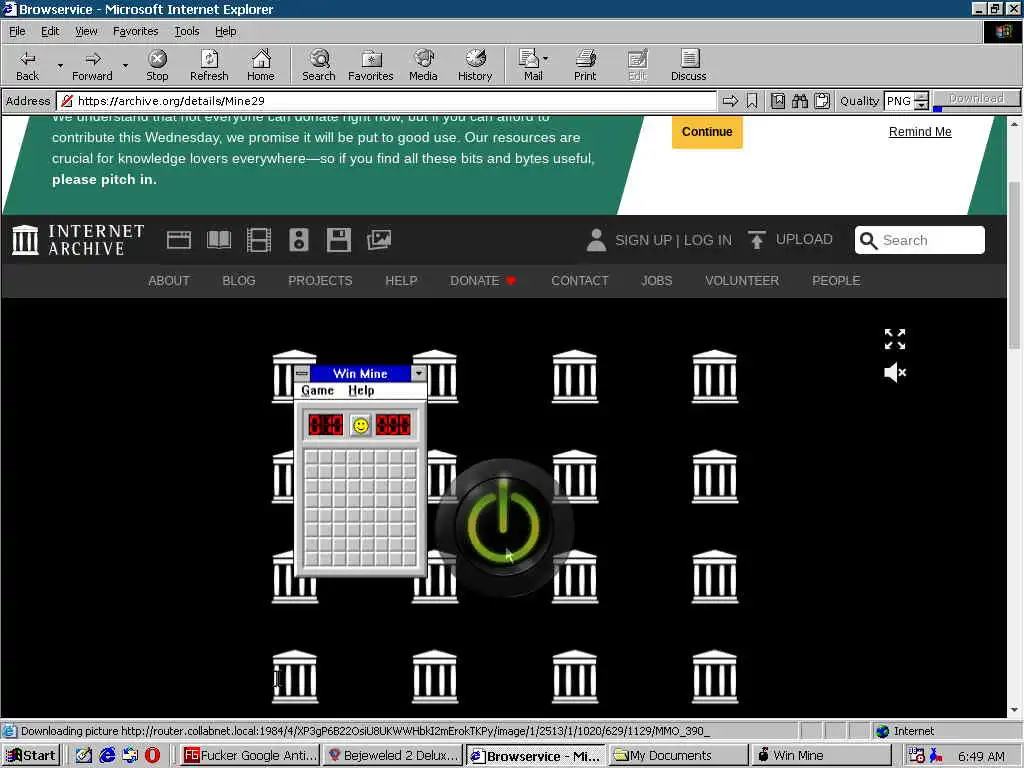The height and width of the screenshot is (768, 1024).
Task: Enter fullscreen mode for emulator
Action: pyautogui.click(x=895, y=339)
